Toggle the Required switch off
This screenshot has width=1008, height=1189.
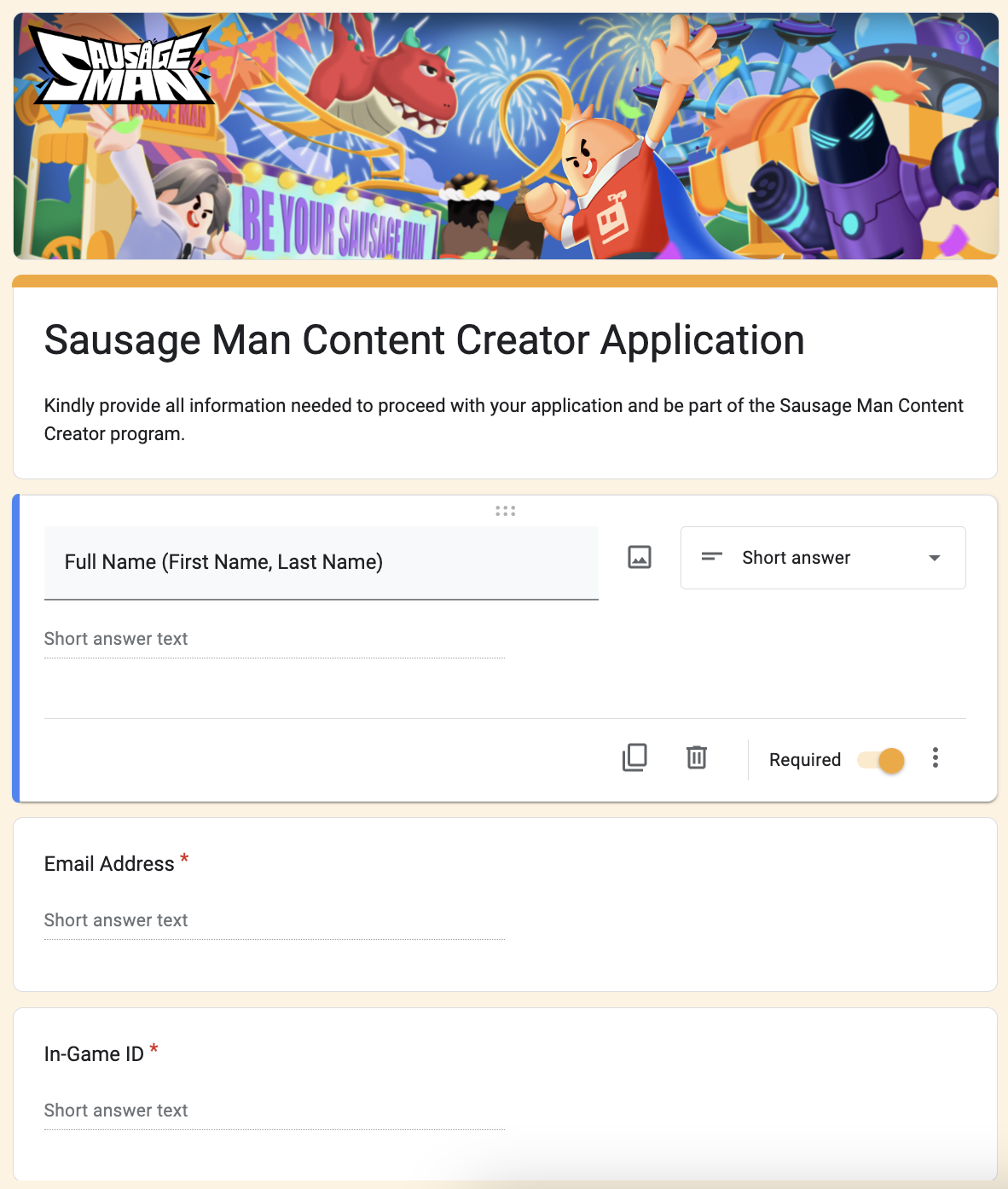pyautogui.click(x=882, y=759)
